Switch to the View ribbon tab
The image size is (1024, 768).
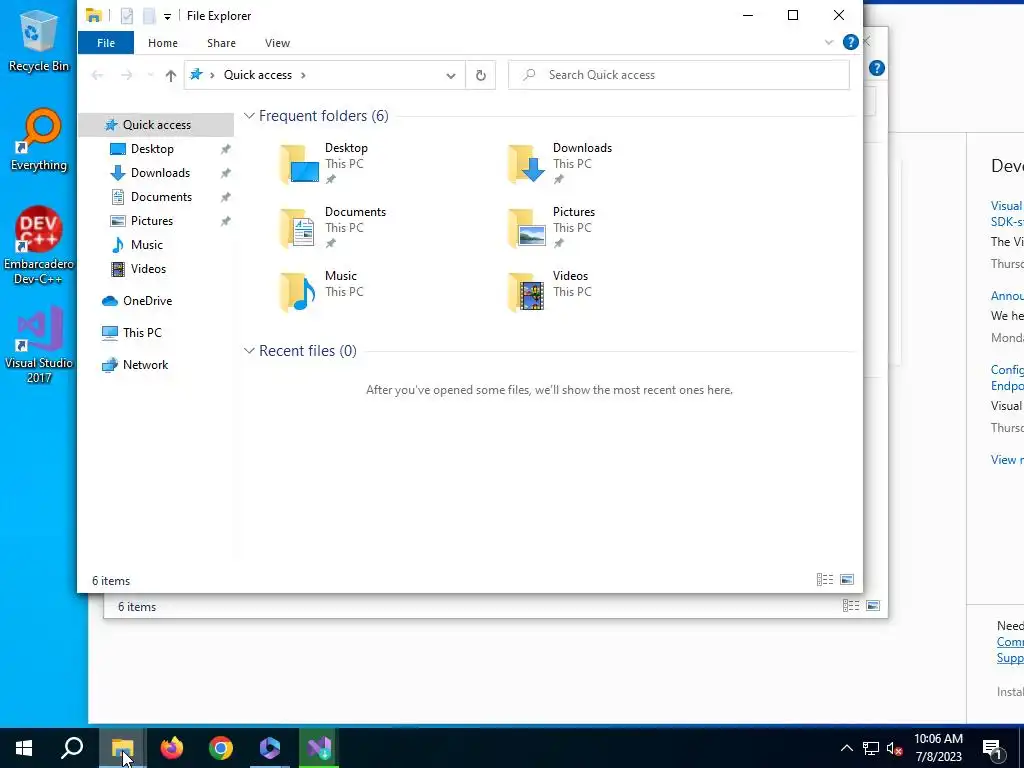pyautogui.click(x=278, y=43)
